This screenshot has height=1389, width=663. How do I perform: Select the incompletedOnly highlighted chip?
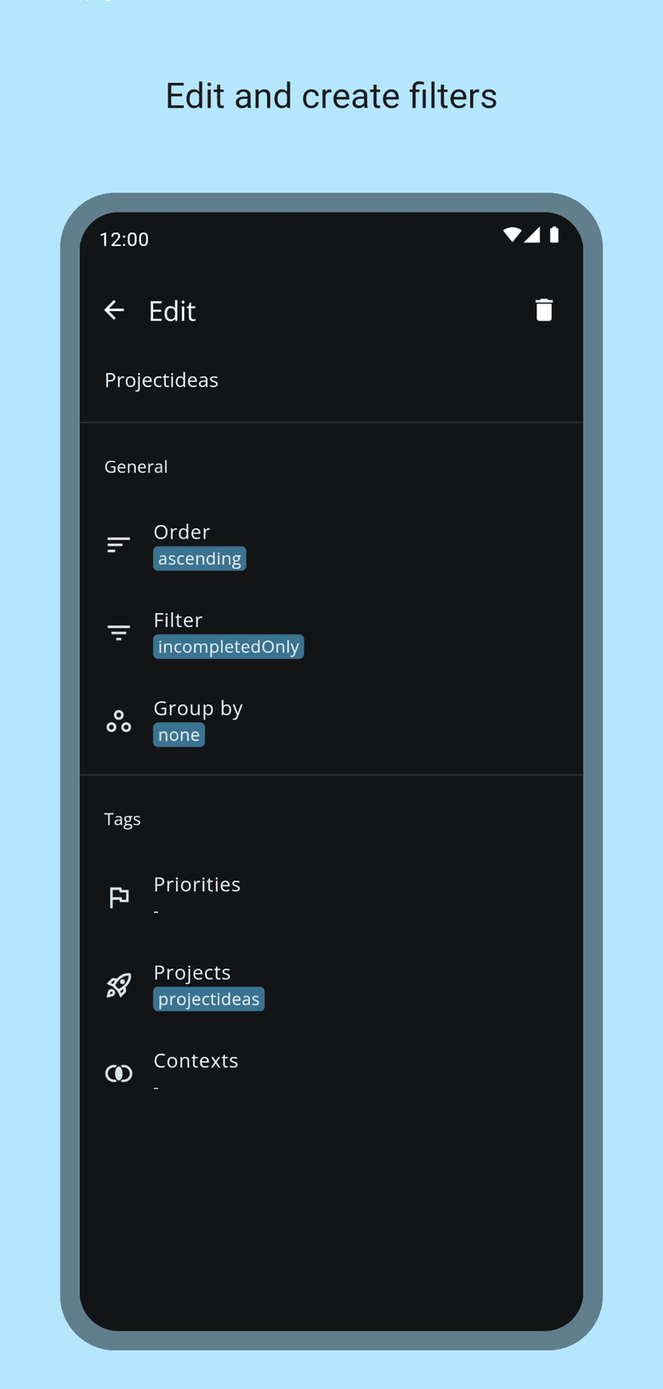click(228, 646)
